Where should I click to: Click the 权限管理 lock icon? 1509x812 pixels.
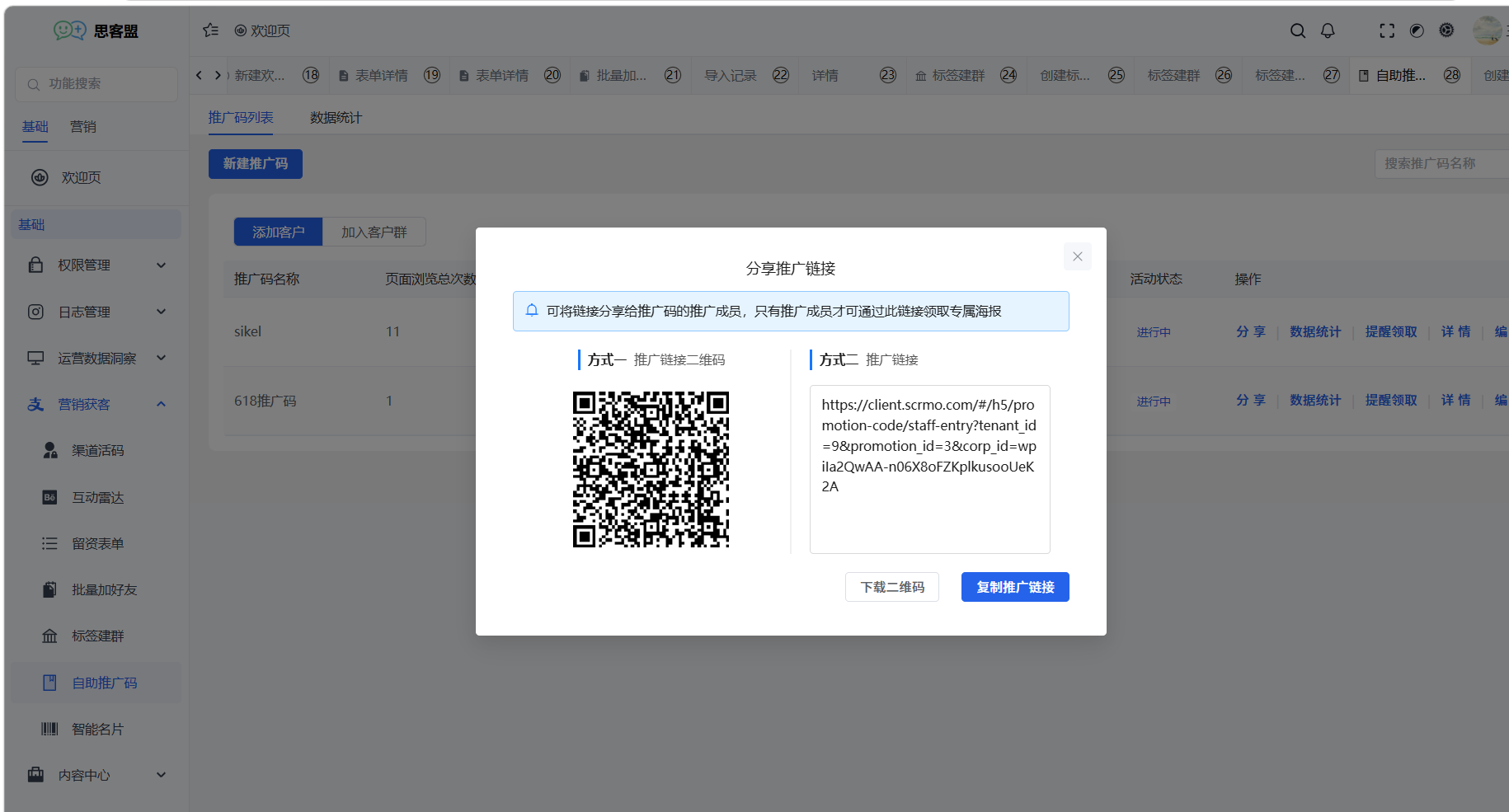click(x=35, y=265)
